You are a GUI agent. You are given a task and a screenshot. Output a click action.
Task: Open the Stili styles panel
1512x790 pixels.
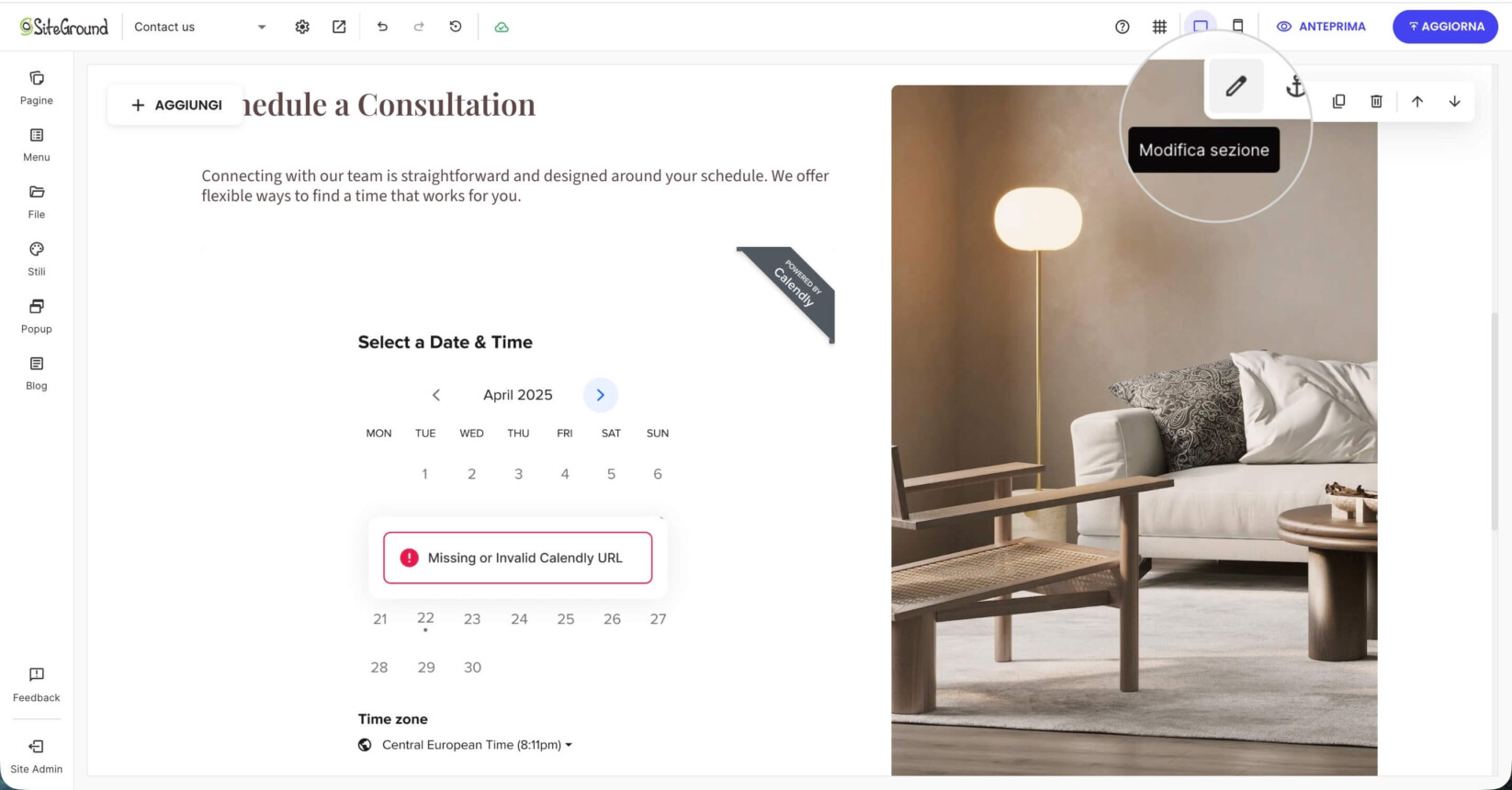[37, 259]
